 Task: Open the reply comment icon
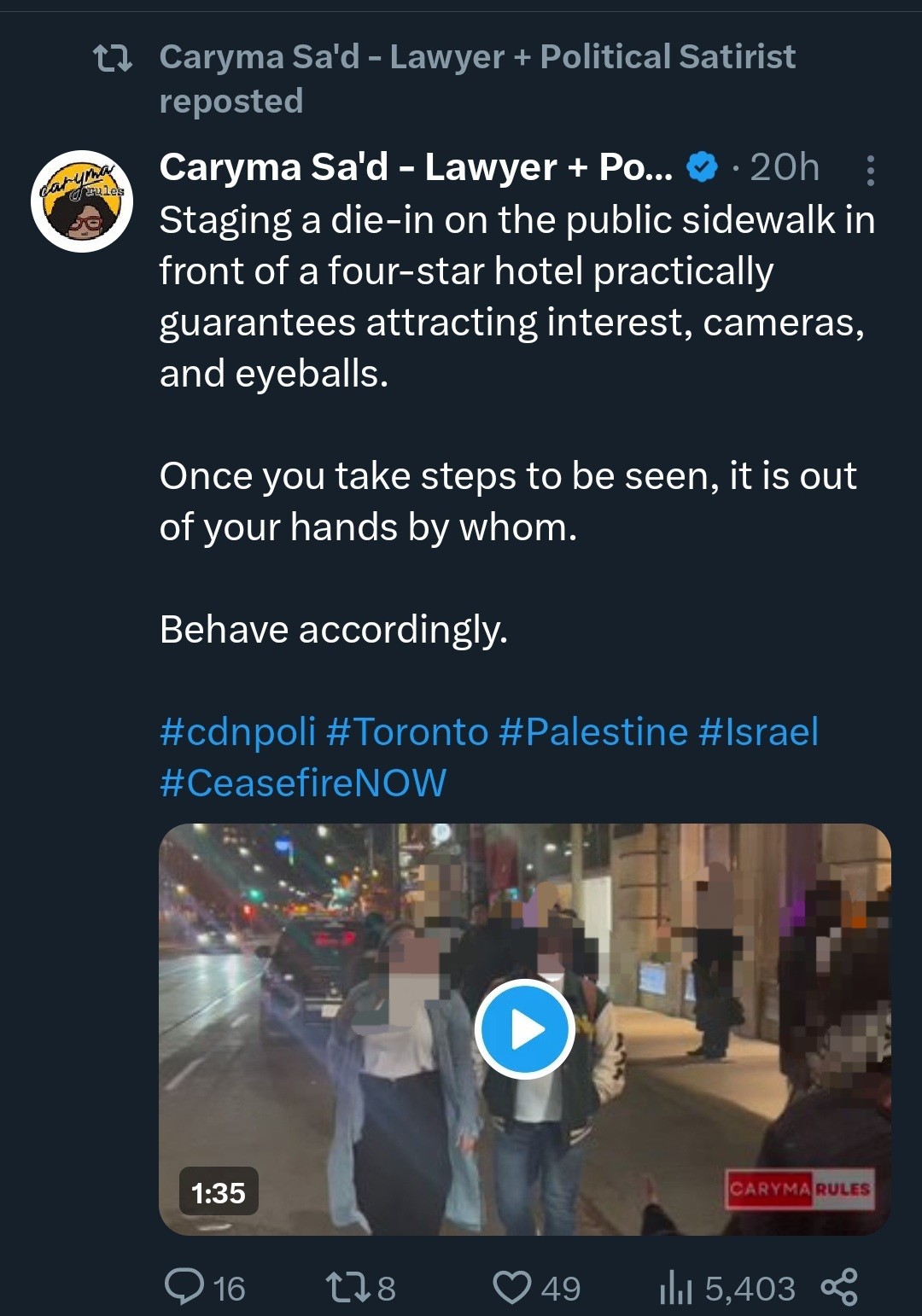point(184,1287)
